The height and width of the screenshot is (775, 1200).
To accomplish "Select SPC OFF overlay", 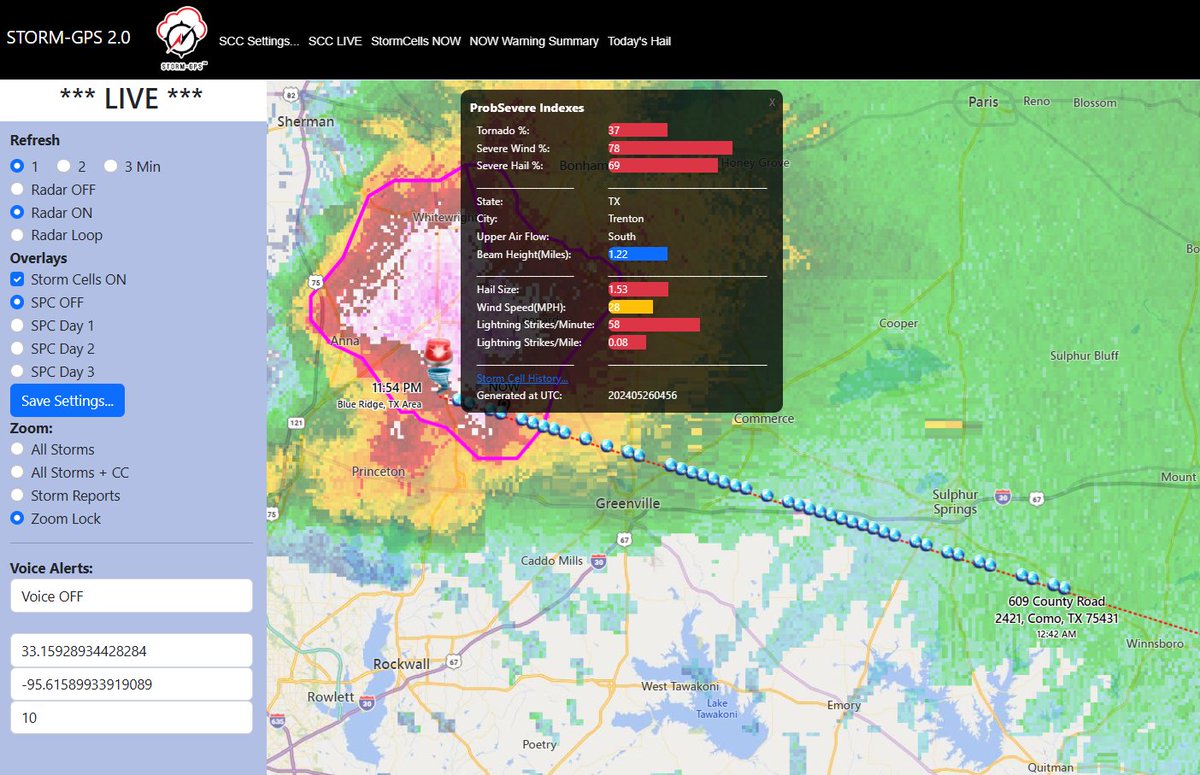I will [x=17, y=302].
